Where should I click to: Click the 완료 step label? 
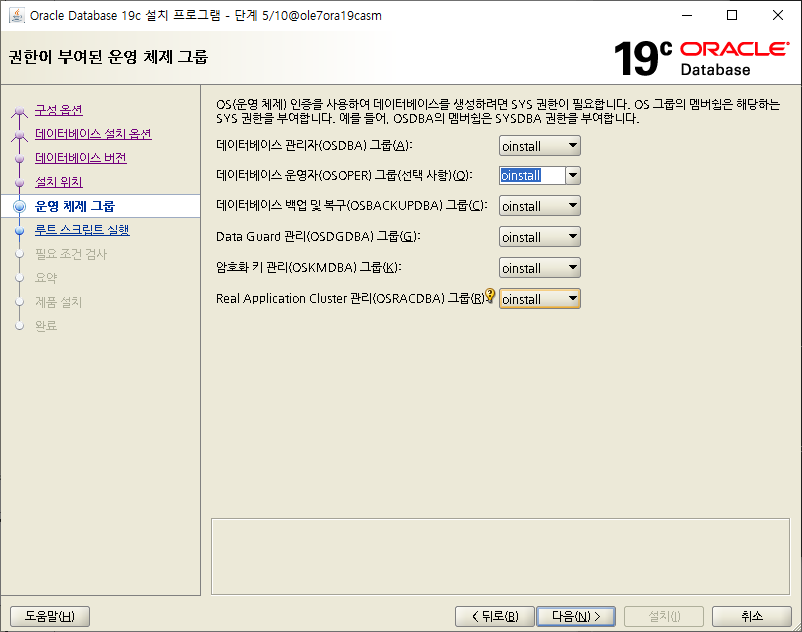(46, 326)
